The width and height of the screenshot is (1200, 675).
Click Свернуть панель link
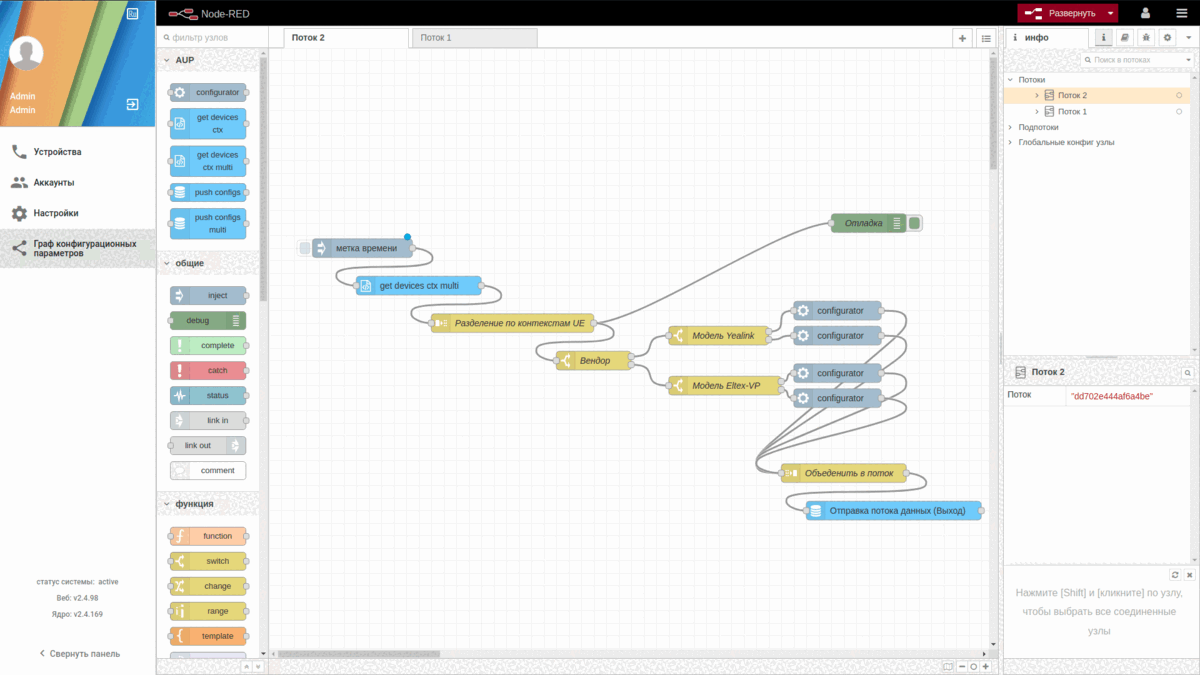[79, 653]
